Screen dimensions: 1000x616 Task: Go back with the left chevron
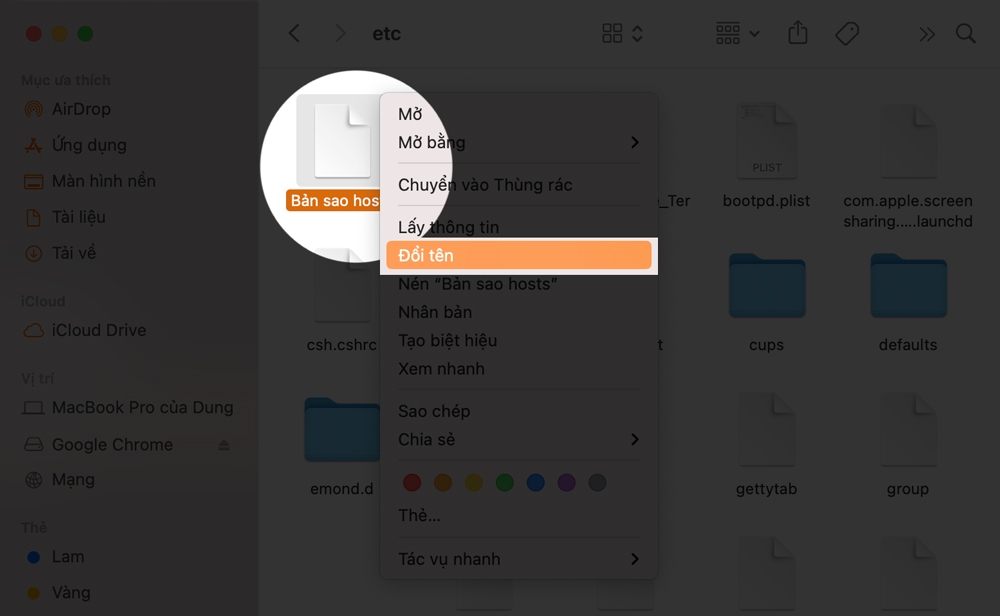294,33
